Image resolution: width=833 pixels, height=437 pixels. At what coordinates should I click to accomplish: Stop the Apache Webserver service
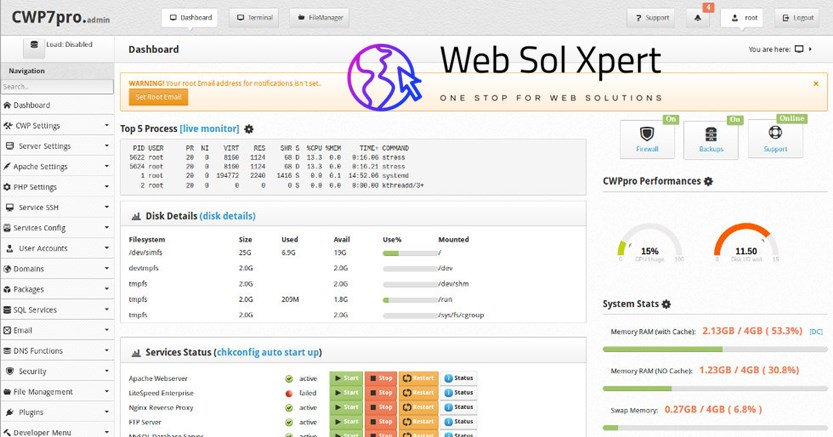click(380, 378)
